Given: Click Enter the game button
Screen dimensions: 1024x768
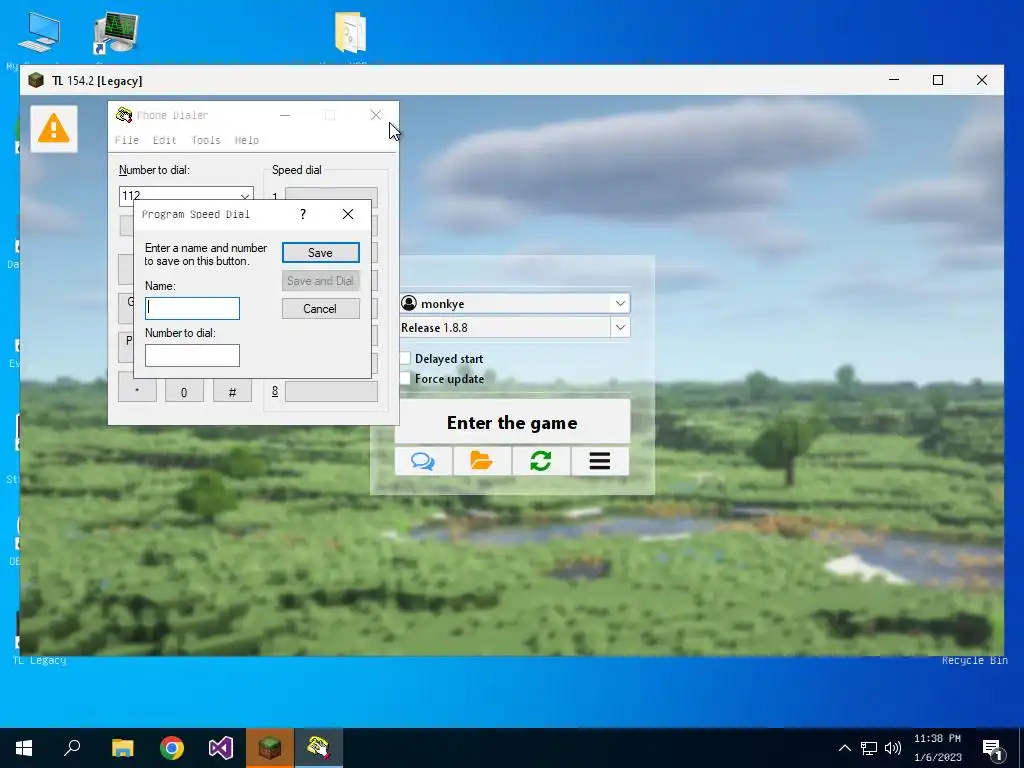Looking at the screenshot, I should 513,423.
